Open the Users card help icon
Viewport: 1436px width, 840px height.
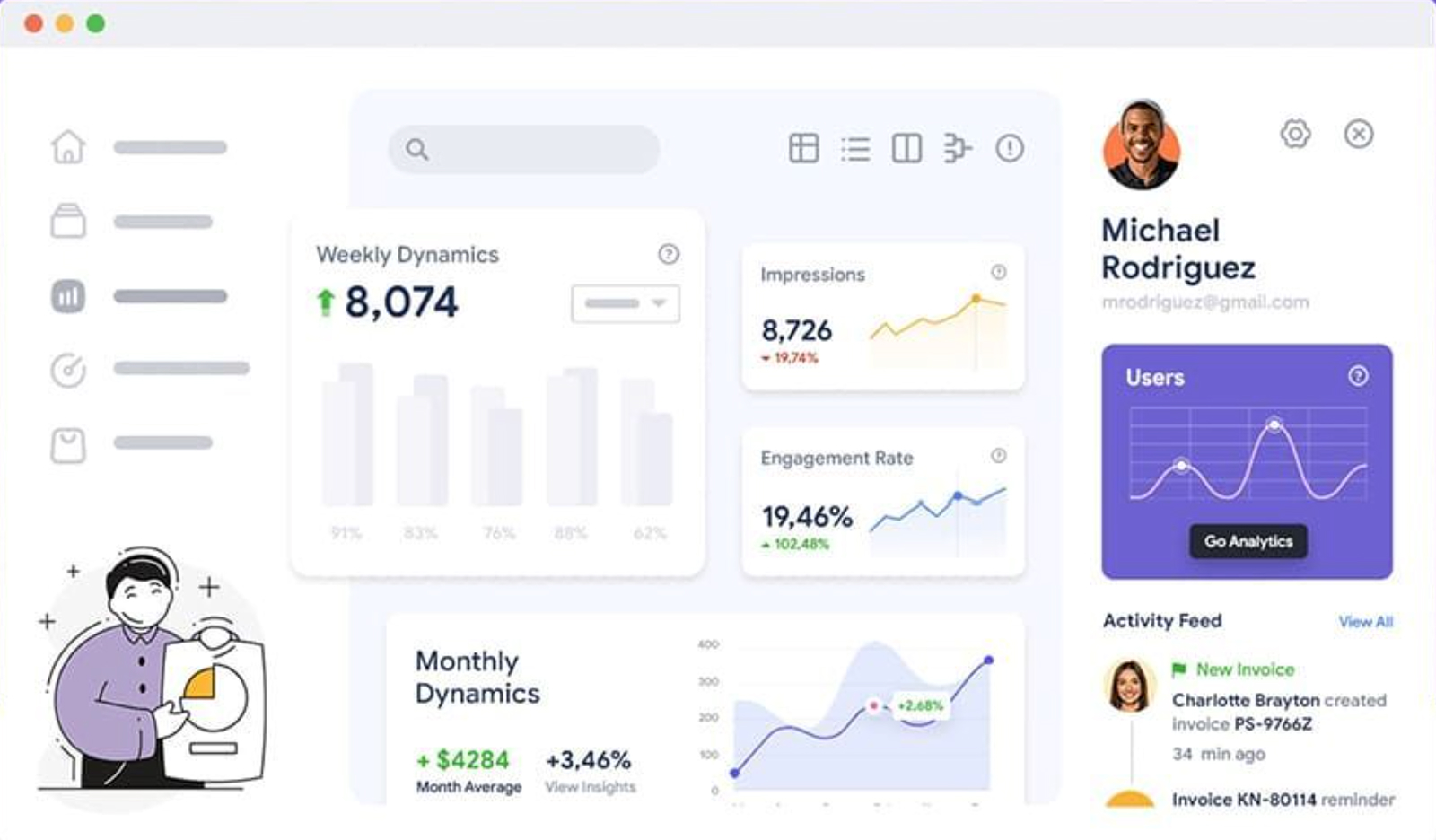tap(1358, 376)
